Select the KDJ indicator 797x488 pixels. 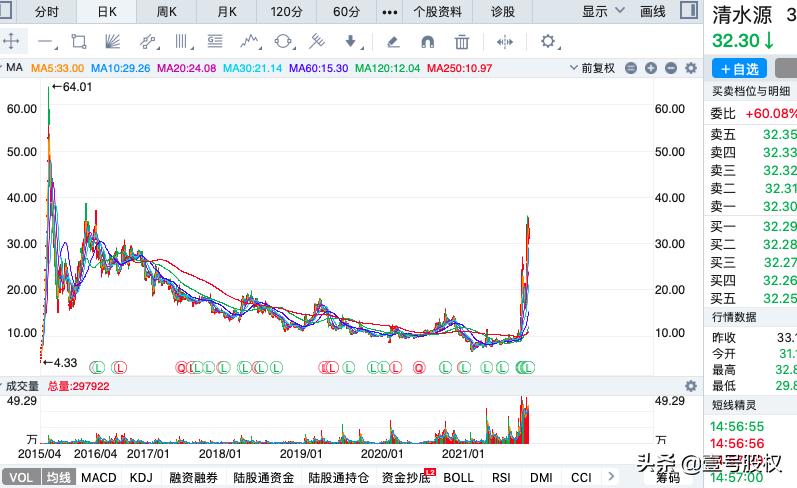(141, 477)
